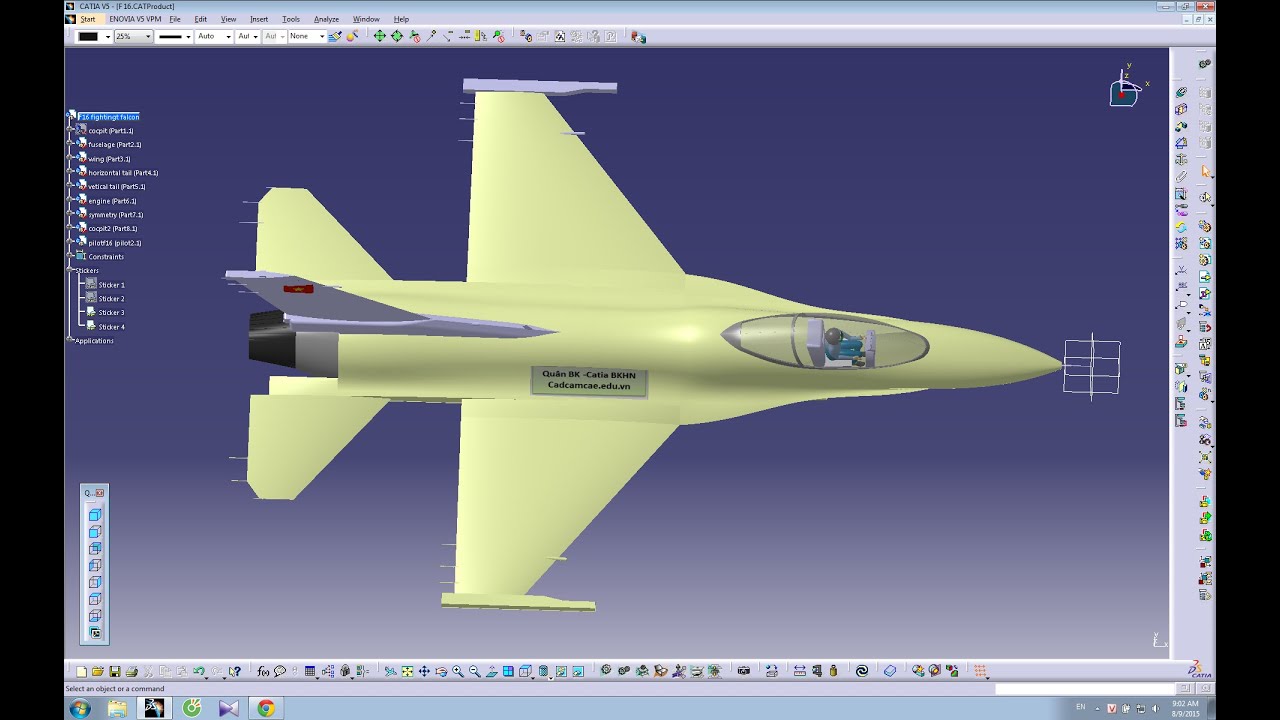Click the Windows Start button
The image size is (1280, 720).
pyautogui.click(x=80, y=708)
